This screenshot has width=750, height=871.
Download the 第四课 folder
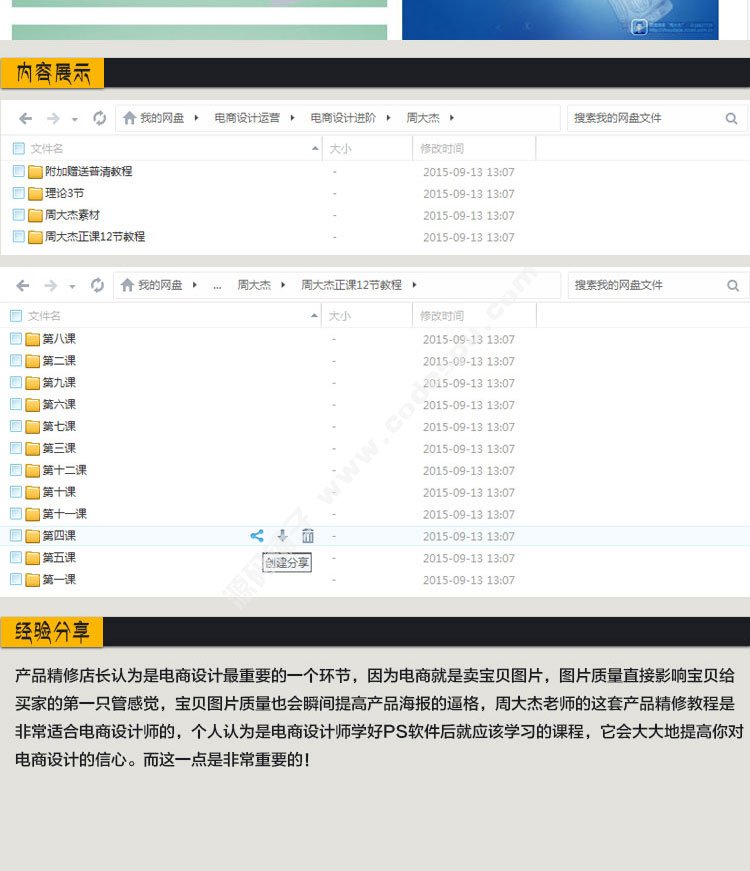(x=282, y=535)
